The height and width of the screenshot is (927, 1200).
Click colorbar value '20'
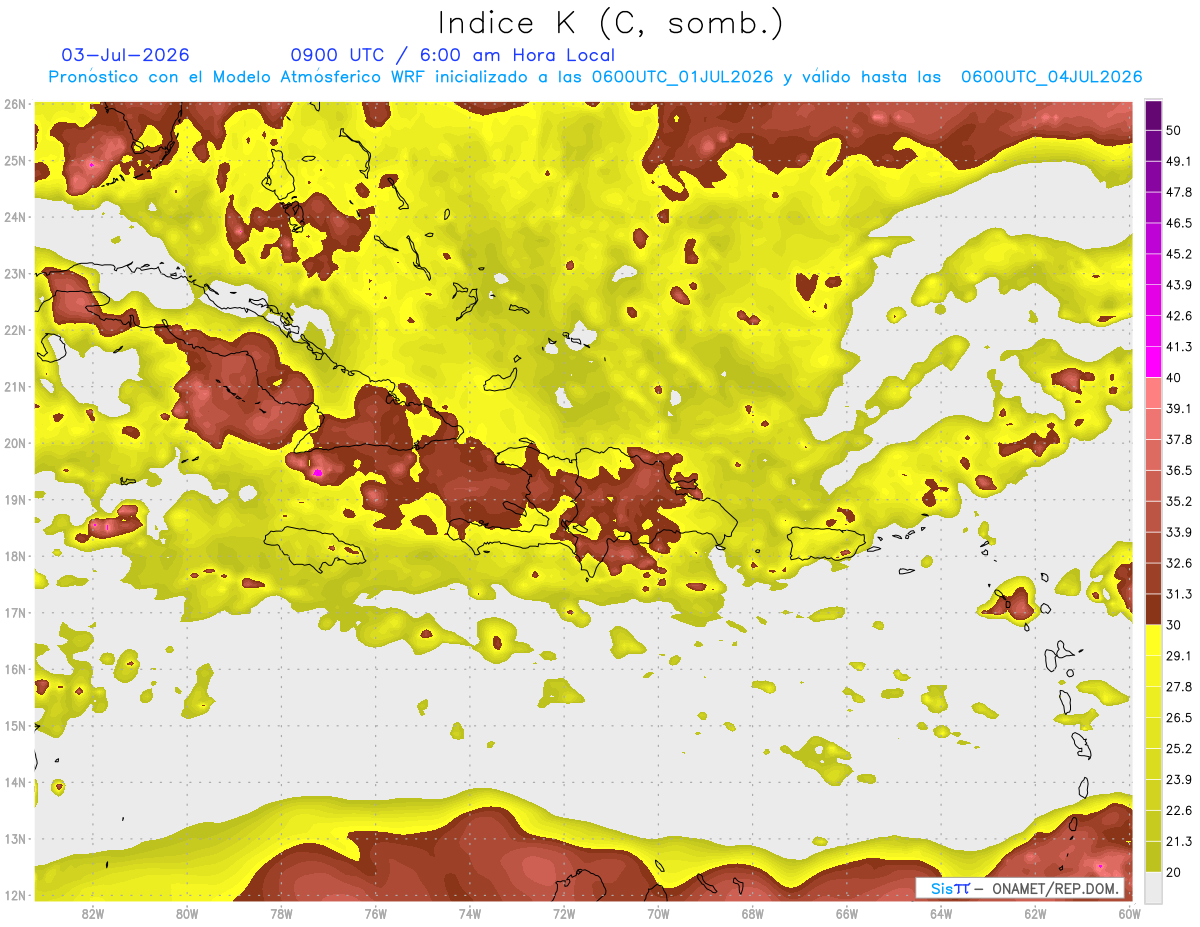pos(1173,872)
